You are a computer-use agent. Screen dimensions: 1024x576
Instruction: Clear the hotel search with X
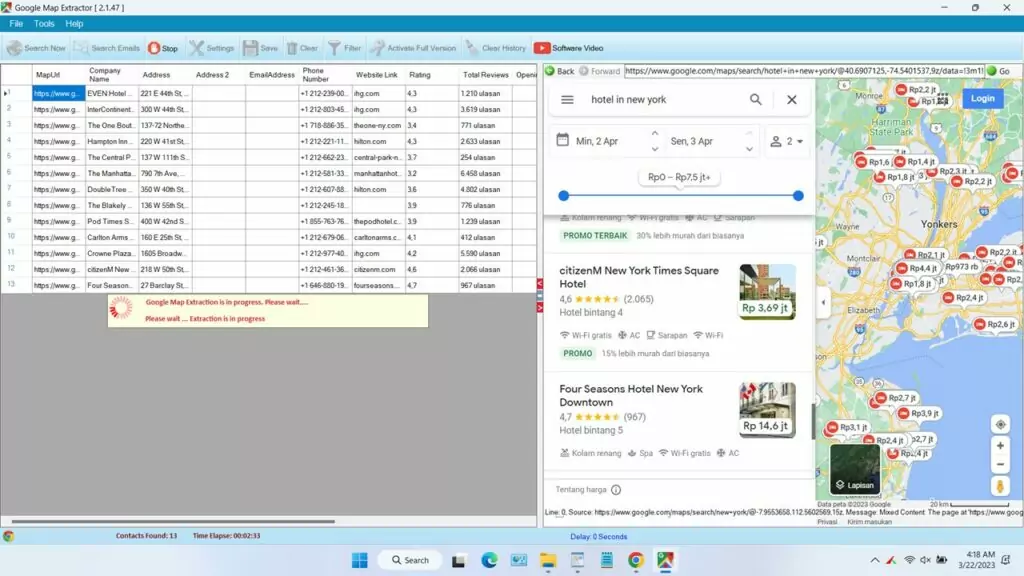tap(792, 100)
